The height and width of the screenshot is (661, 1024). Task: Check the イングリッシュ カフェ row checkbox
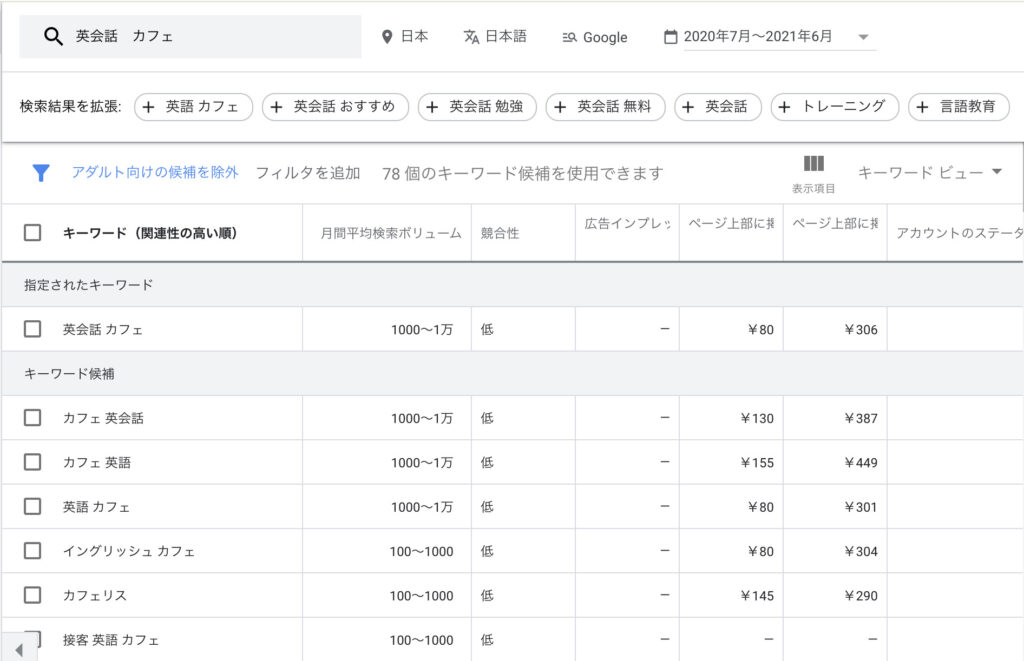pos(33,551)
